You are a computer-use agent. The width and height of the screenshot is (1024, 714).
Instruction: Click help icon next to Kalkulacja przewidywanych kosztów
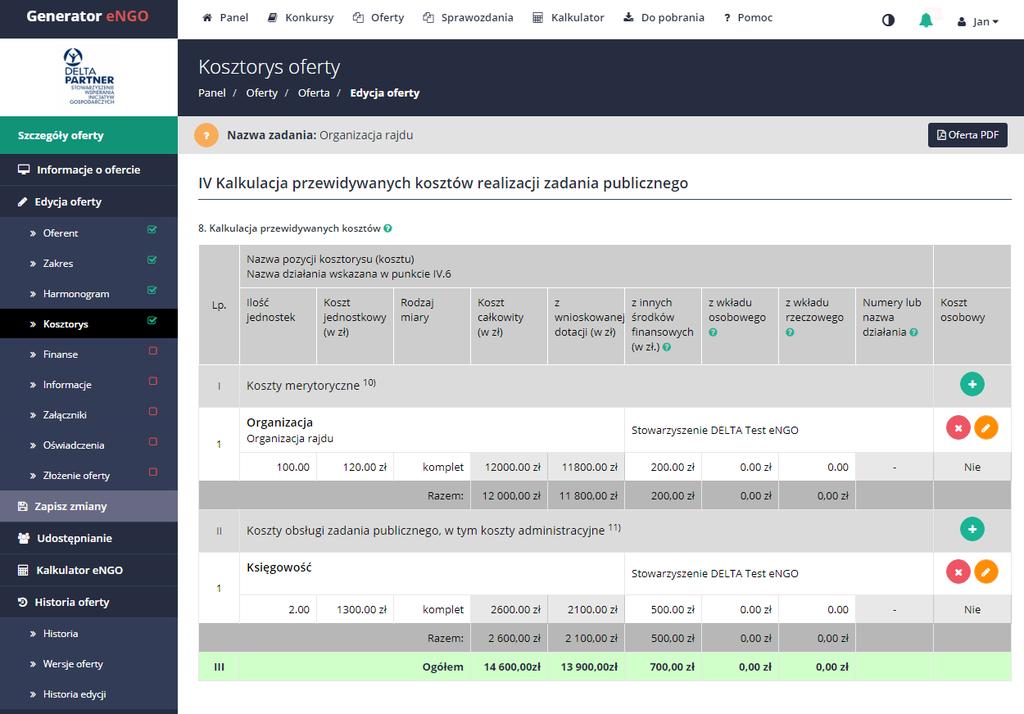pyautogui.click(x=388, y=229)
